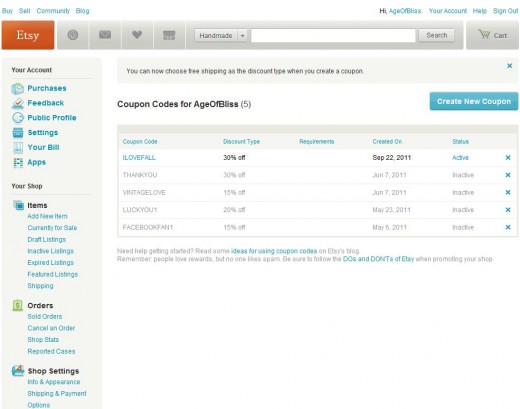Screen dimensions: 520x409
Task: Click the search text field
Action: [333, 35]
